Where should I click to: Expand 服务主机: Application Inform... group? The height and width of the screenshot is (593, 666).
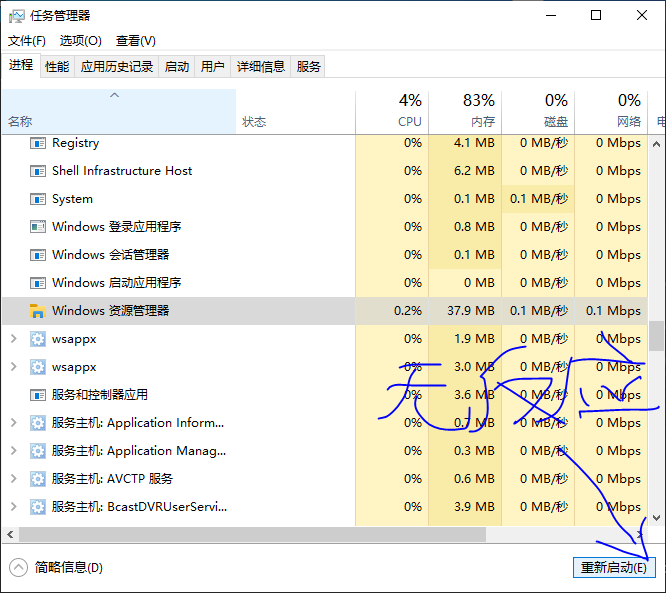13,423
